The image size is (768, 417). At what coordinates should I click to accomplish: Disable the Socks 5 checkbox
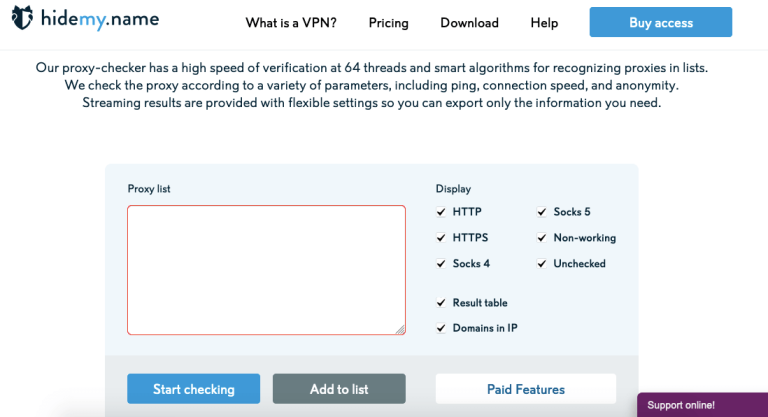click(542, 212)
